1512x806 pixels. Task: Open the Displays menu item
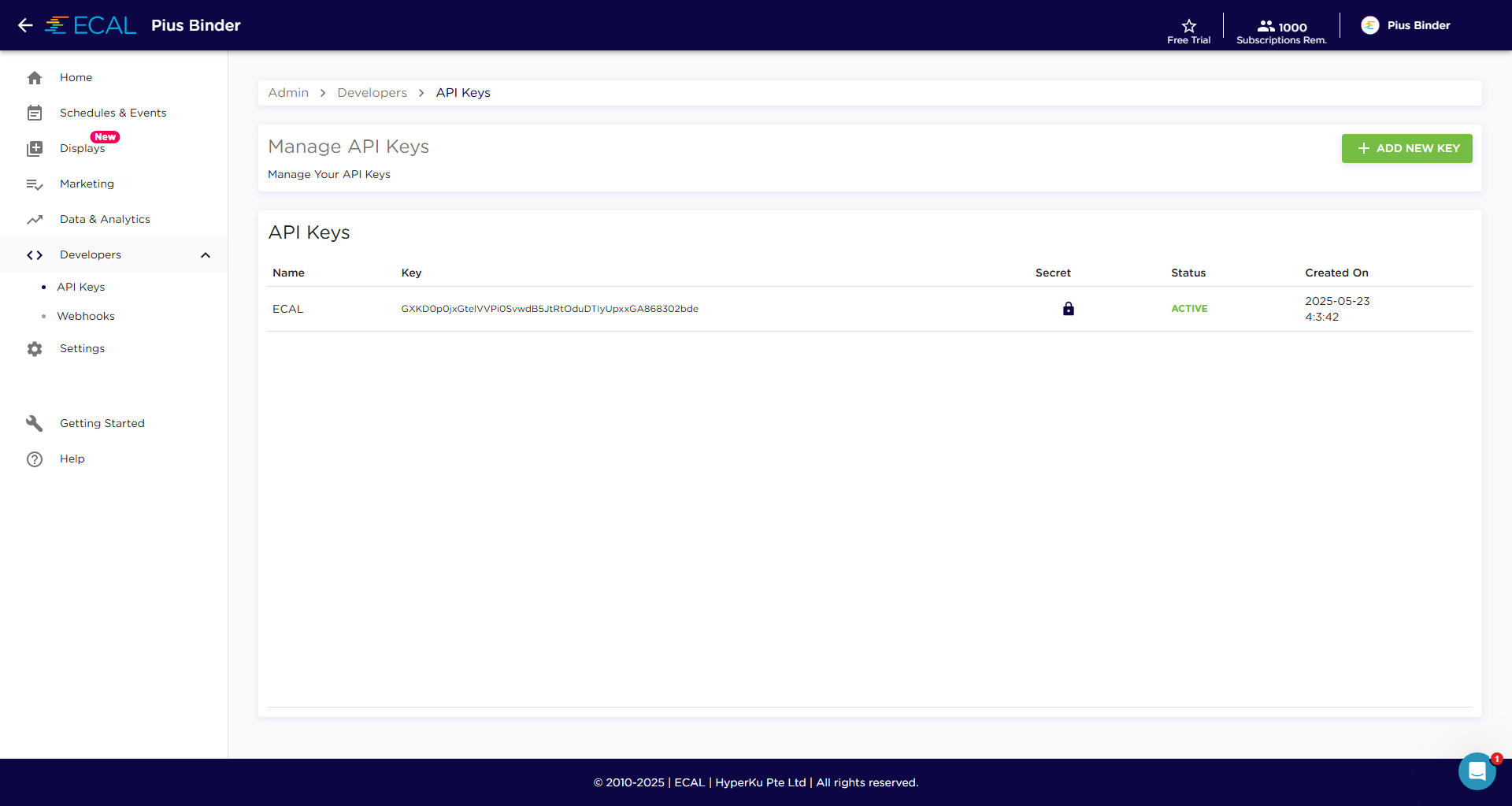tap(82, 148)
